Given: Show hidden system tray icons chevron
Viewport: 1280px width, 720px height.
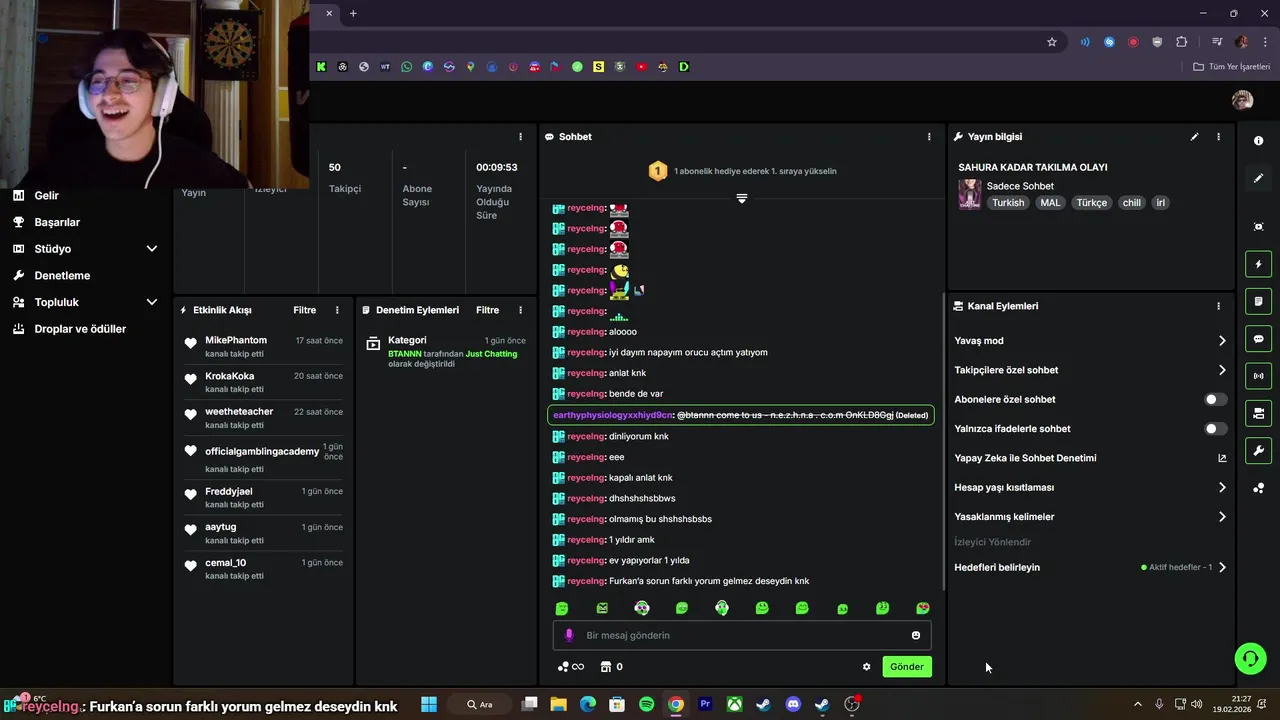Looking at the screenshot, I should (x=1137, y=704).
